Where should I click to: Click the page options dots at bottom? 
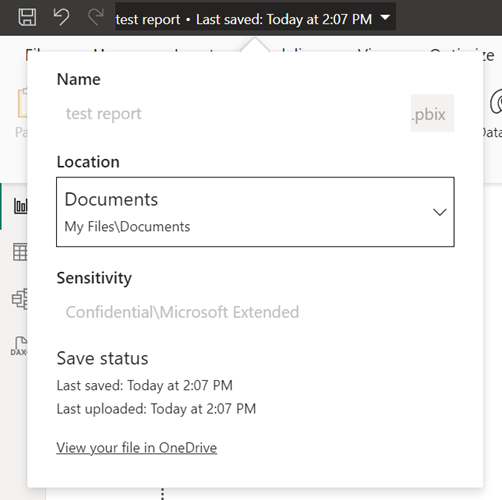tap(162, 494)
